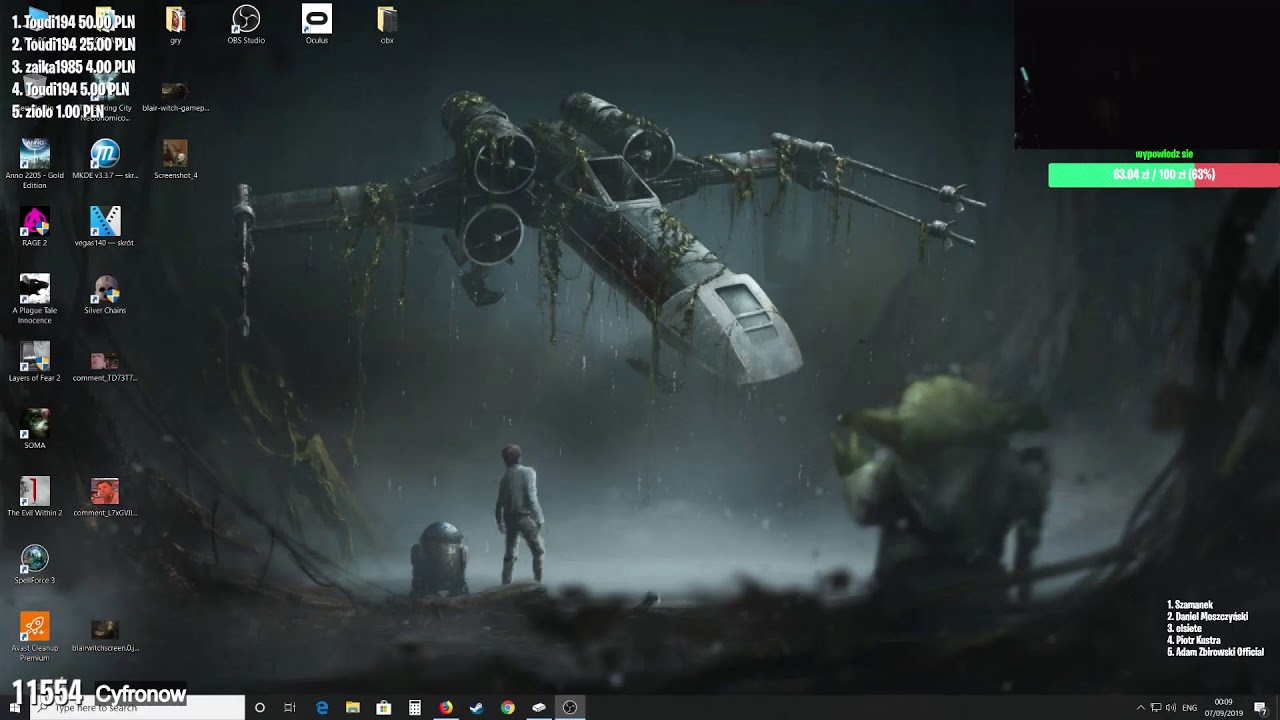Open the Oculus desktop shortcut
This screenshot has height=720, width=1280.
pos(317,25)
